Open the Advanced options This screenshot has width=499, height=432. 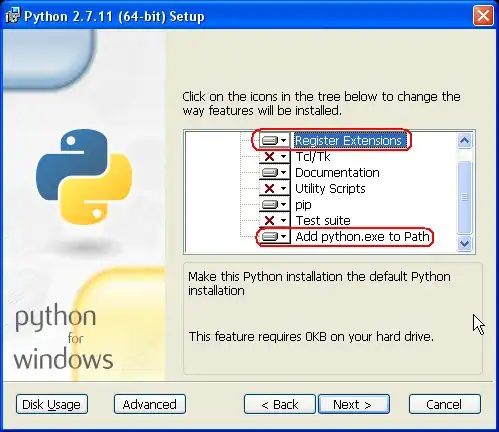[150, 404]
